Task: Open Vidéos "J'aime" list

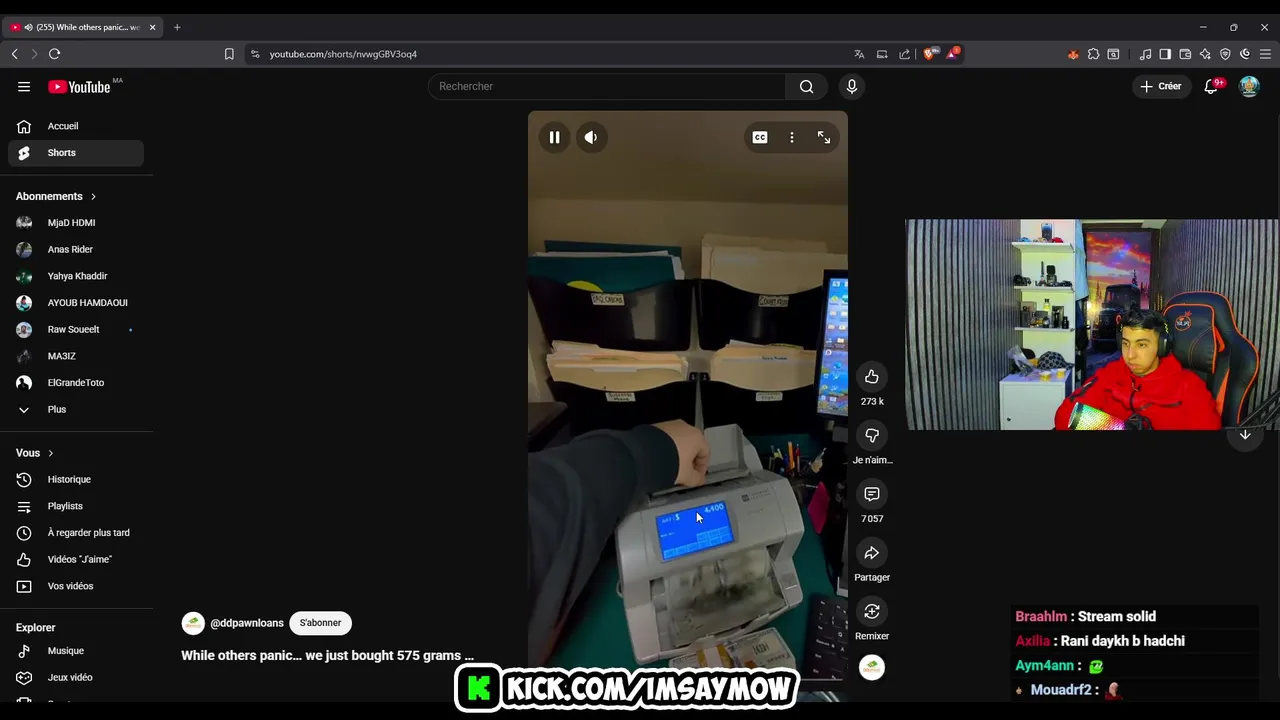Action: 76,559
